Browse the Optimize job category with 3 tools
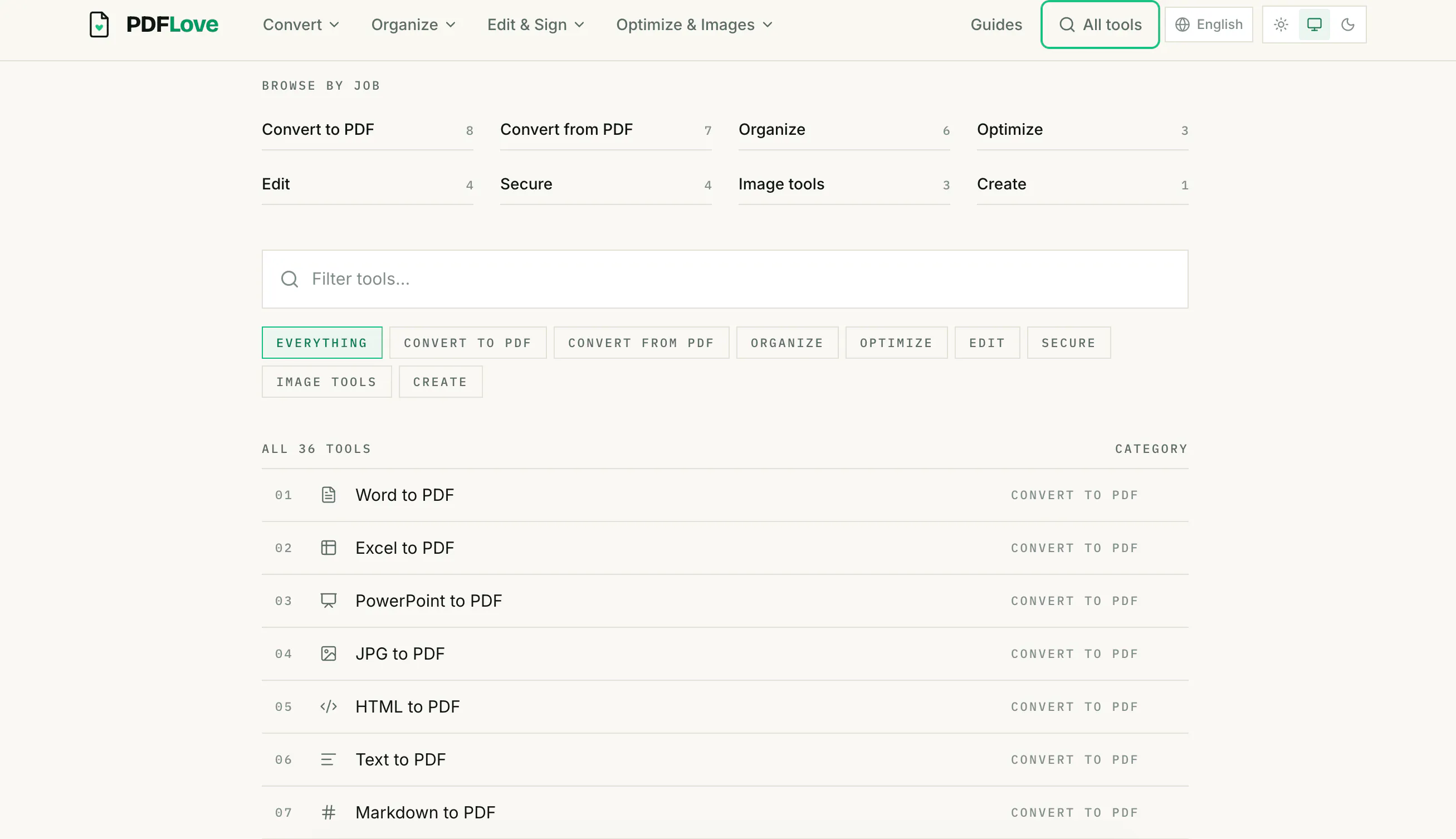 point(1082,130)
